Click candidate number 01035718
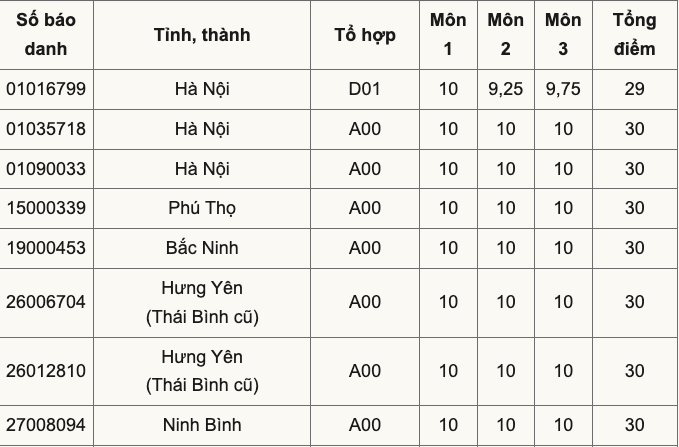The height and width of the screenshot is (447, 679). [46, 129]
